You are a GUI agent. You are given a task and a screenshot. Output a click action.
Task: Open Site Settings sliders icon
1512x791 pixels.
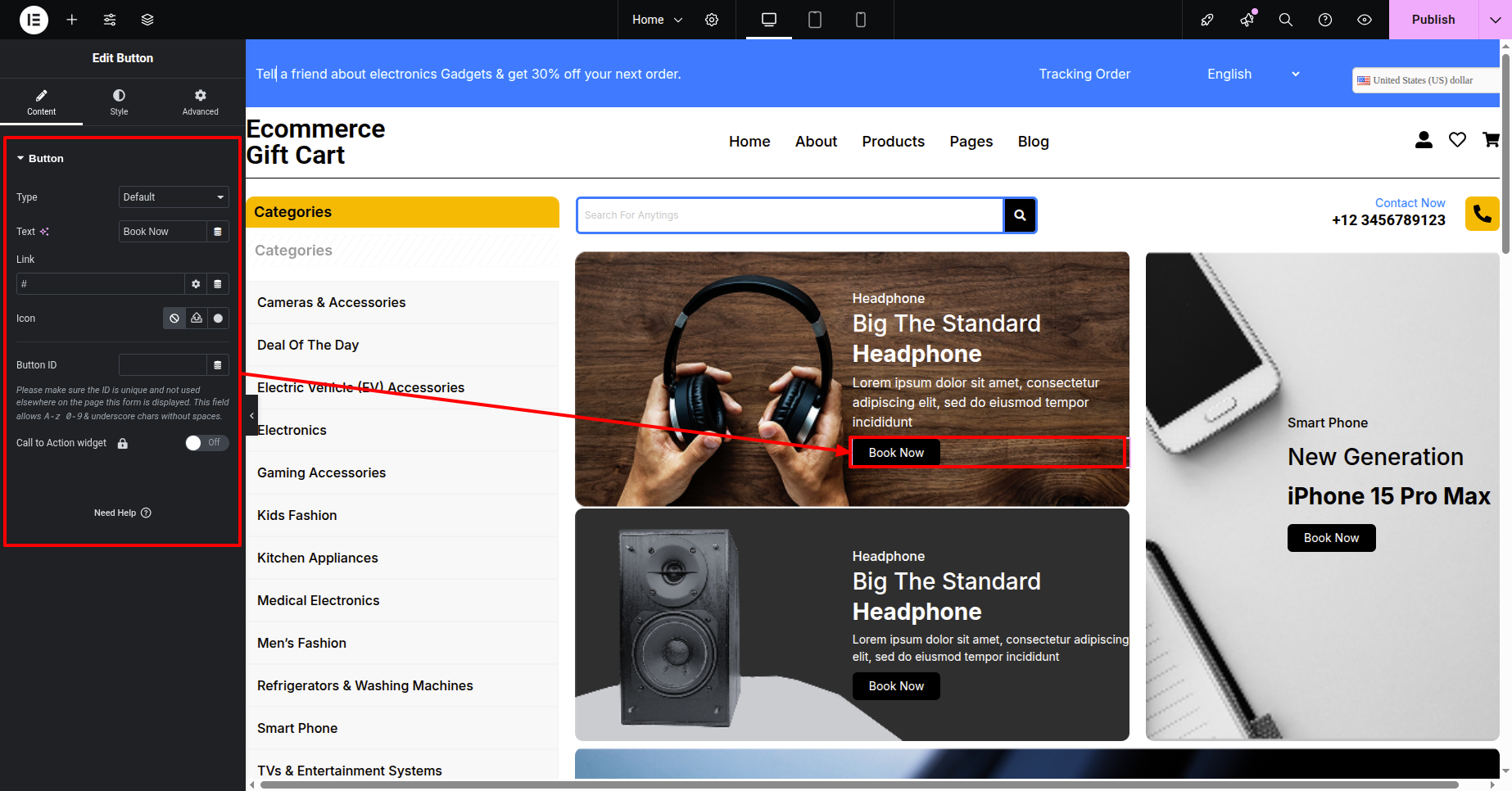(110, 20)
